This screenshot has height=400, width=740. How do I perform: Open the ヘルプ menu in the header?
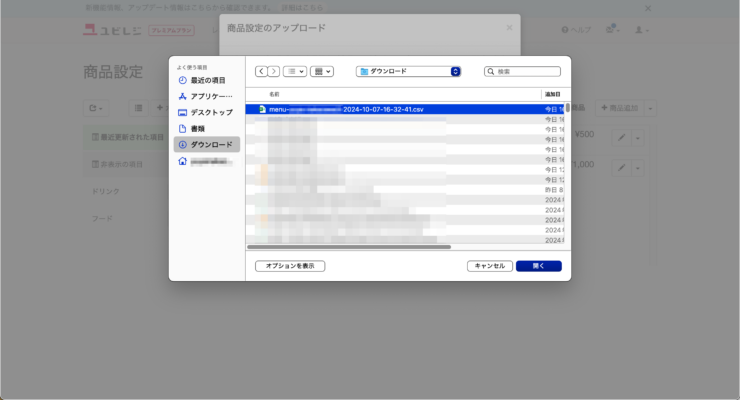(576, 30)
